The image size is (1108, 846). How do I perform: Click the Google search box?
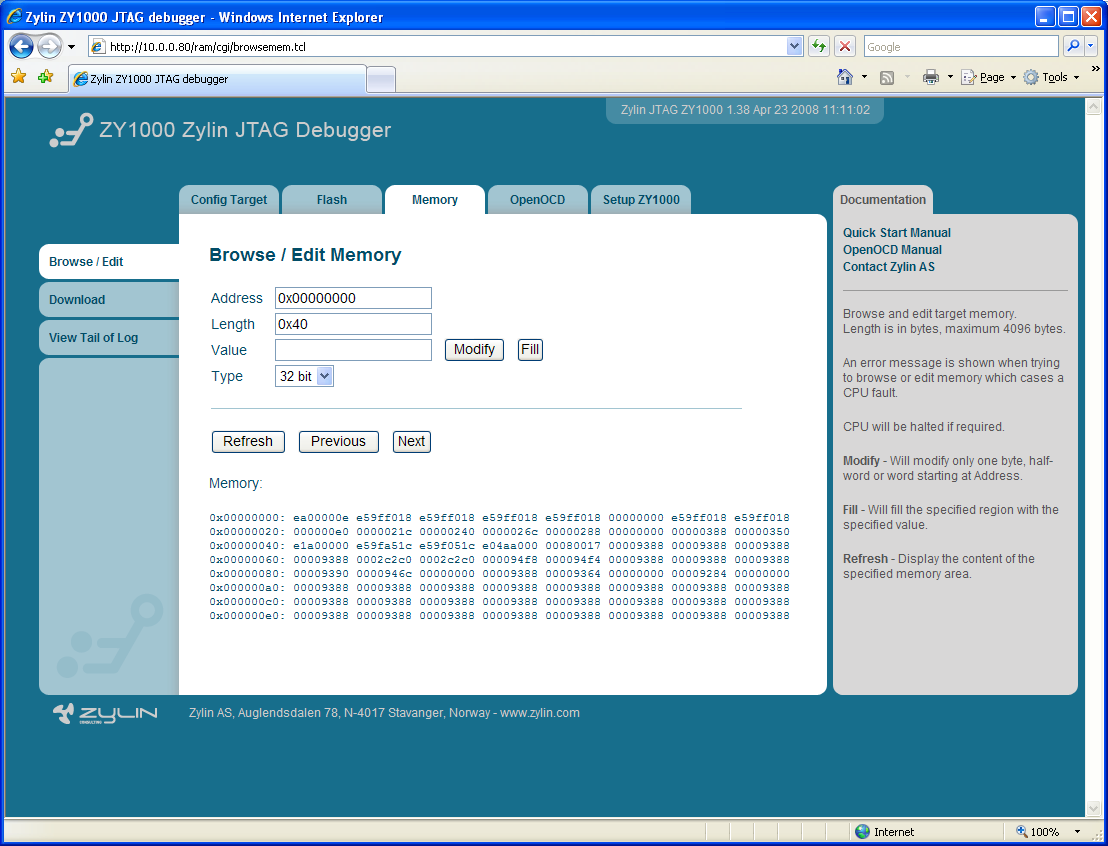click(x=962, y=47)
